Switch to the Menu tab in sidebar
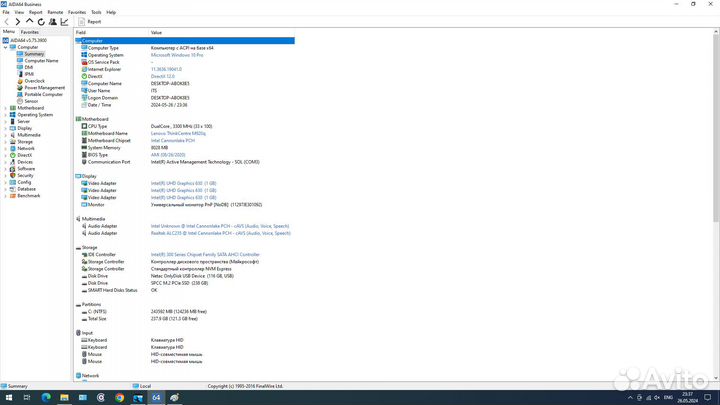 (9, 32)
